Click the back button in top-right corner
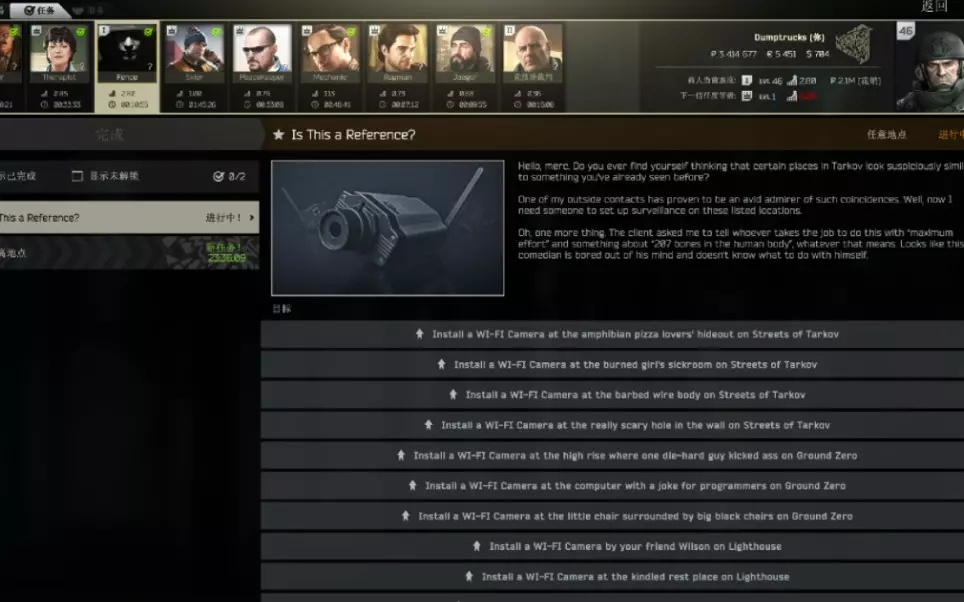 point(934,7)
